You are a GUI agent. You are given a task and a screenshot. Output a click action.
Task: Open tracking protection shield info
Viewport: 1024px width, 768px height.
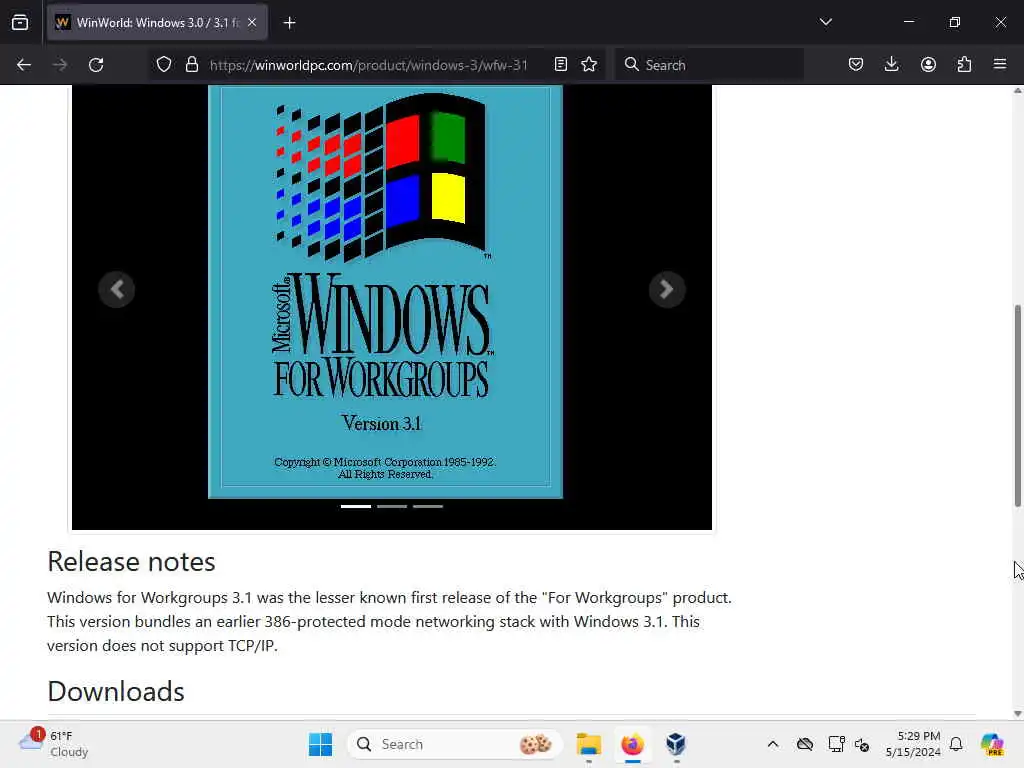[164, 65]
